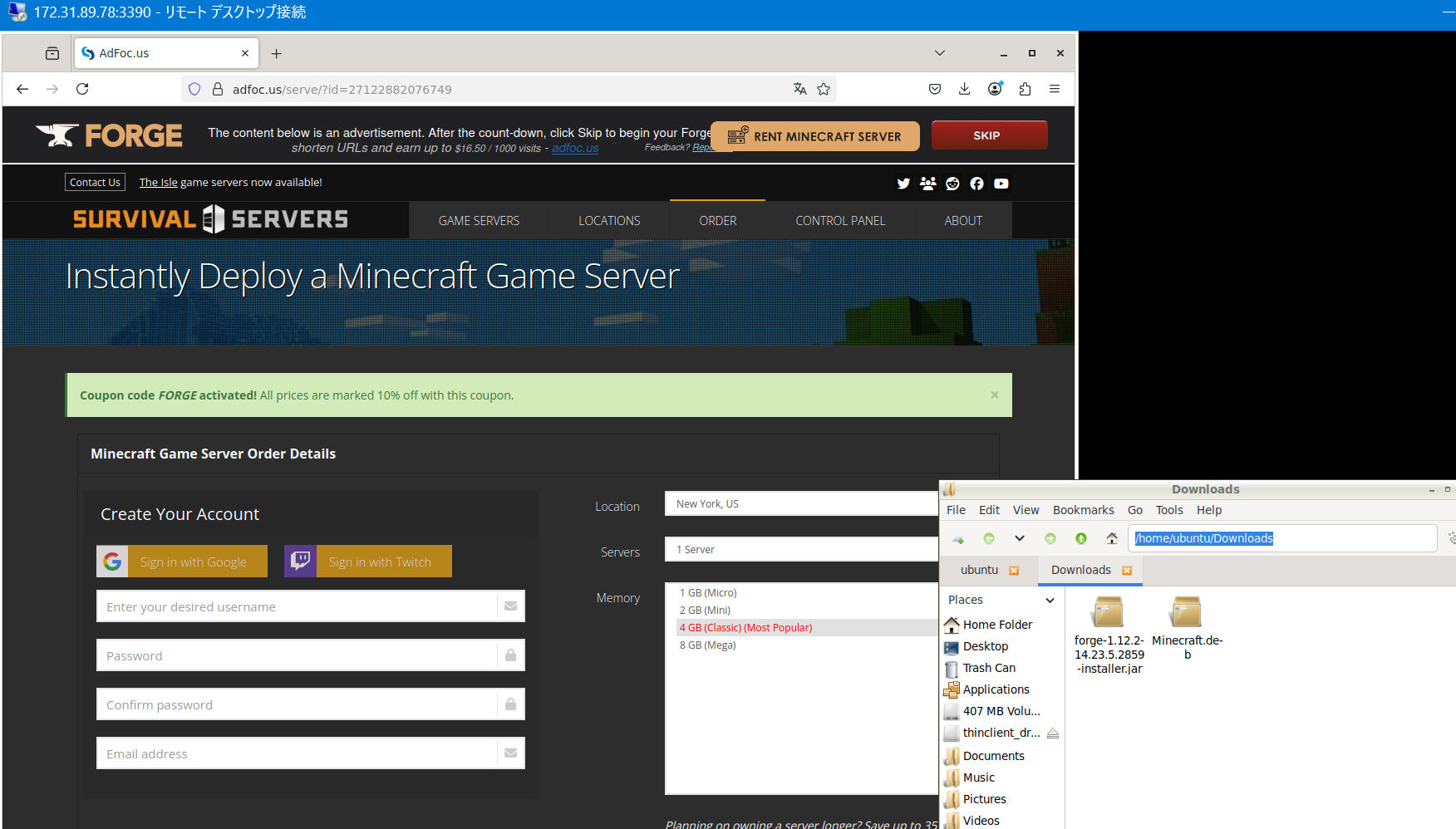Screen dimensions: 1456x829
Task: Open the Twitter social icon
Action: coord(903,184)
